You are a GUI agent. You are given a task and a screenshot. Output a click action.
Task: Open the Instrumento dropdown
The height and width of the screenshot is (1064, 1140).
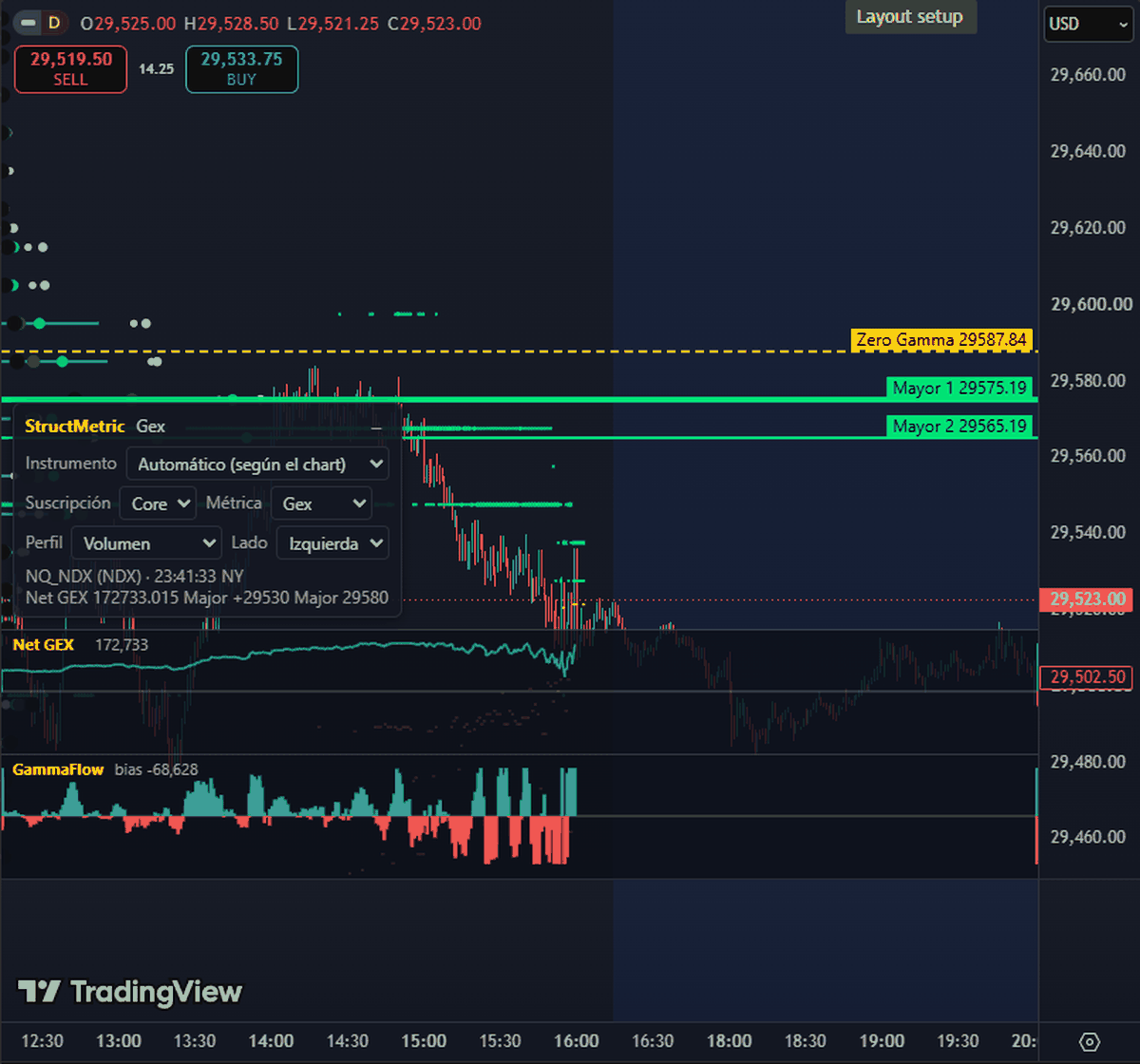coord(256,465)
